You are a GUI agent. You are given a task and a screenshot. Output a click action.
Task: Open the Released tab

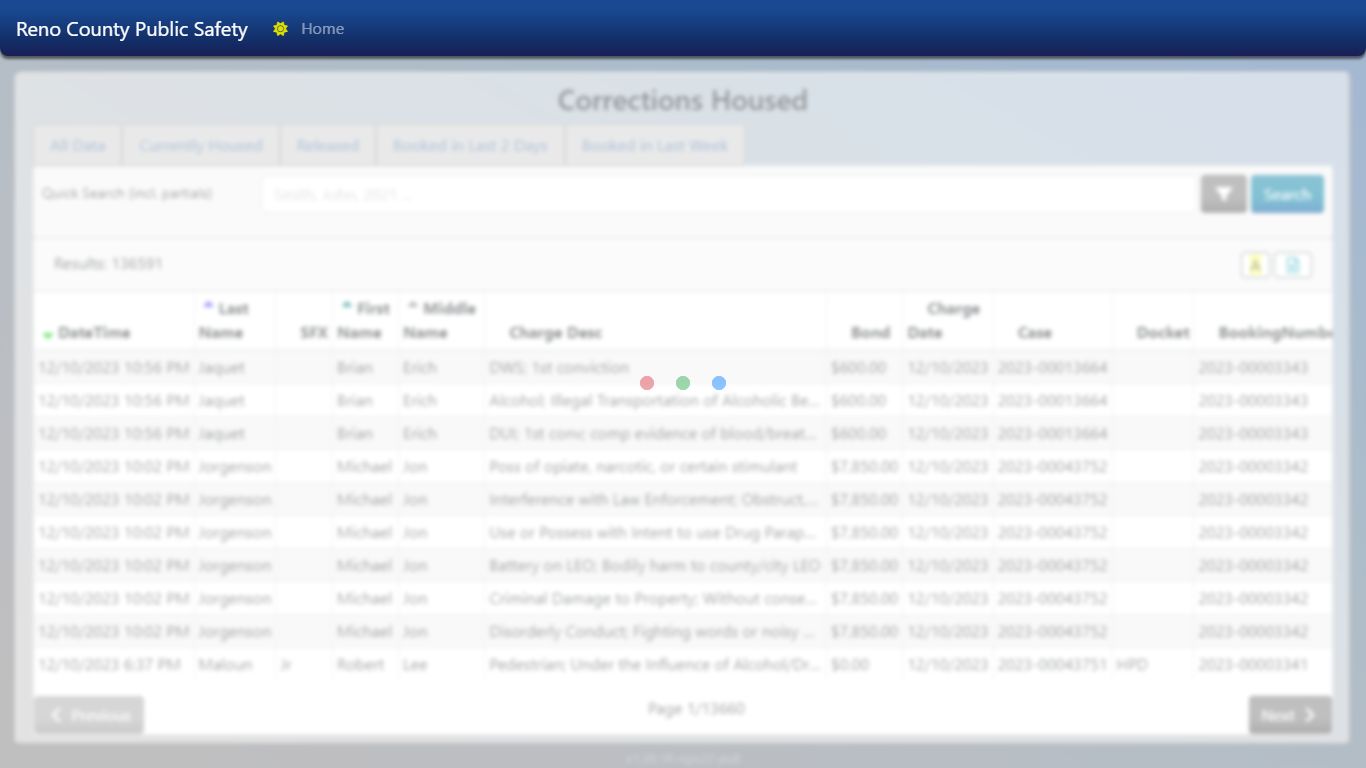point(327,146)
